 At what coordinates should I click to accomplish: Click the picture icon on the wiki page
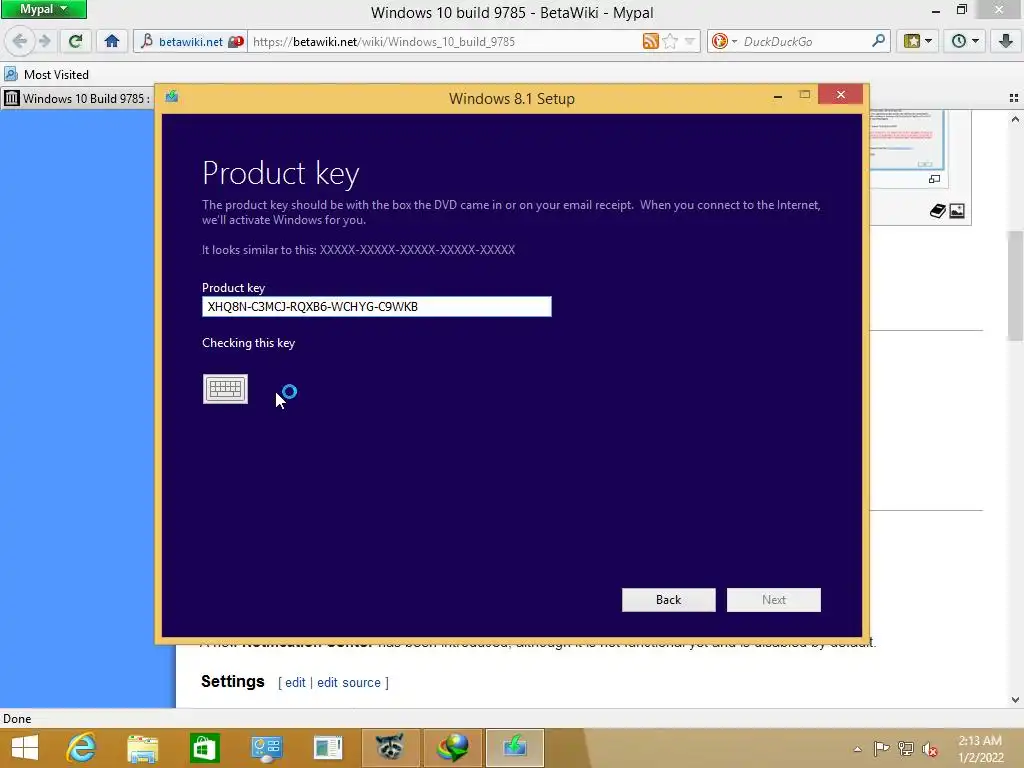click(x=957, y=211)
